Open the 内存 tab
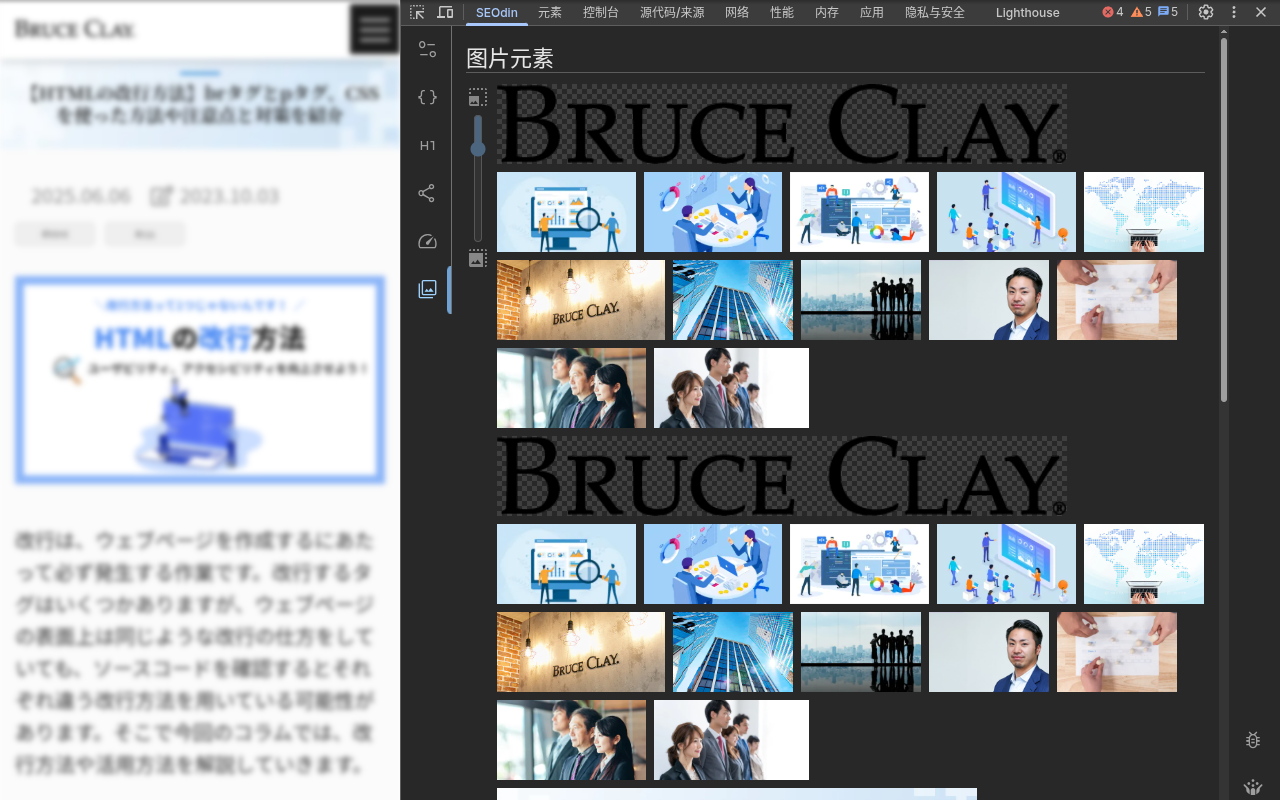 click(827, 12)
